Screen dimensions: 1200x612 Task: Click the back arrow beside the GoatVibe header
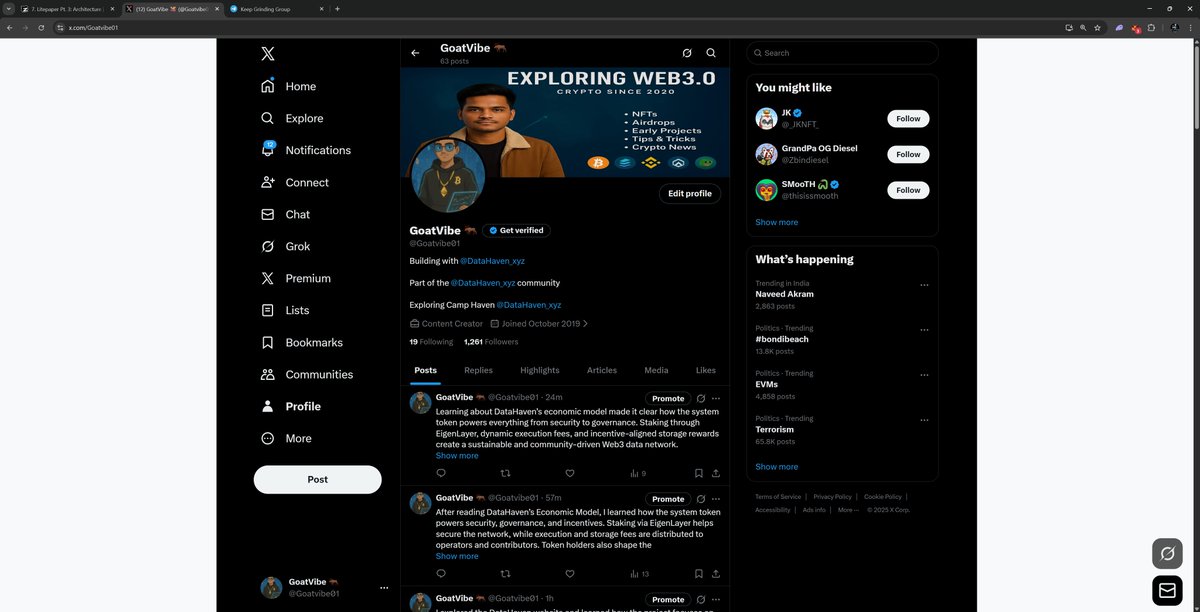[415, 53]
